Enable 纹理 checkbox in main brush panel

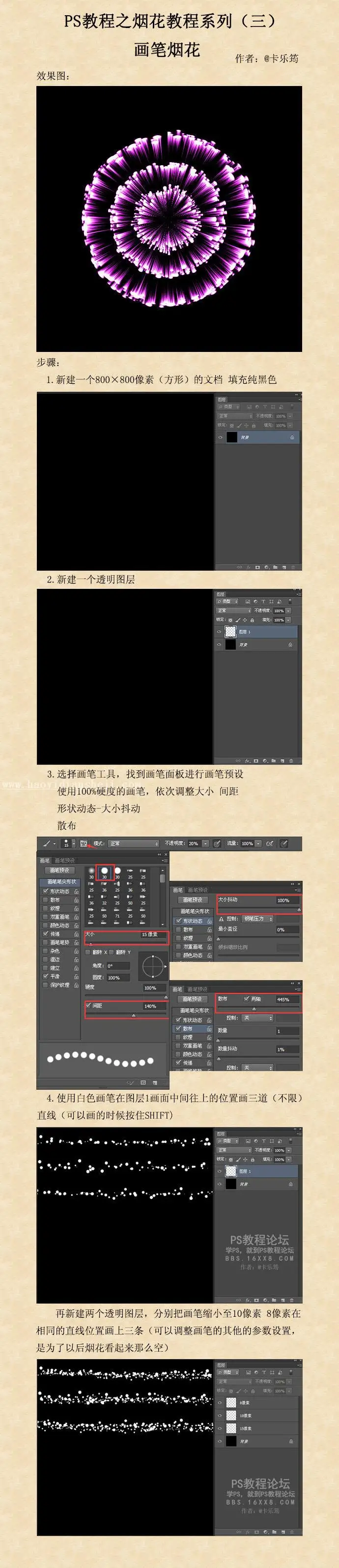pyautogui.click(x=46, y=908)
